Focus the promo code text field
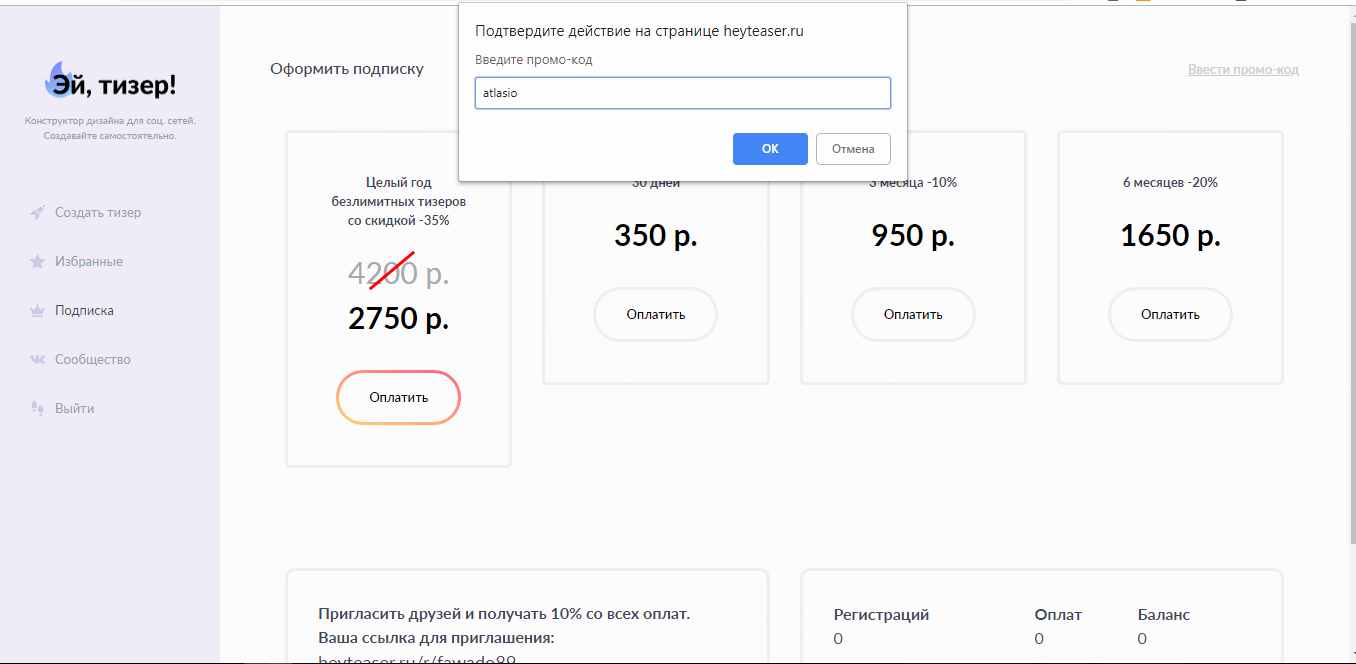 [682, 93]
